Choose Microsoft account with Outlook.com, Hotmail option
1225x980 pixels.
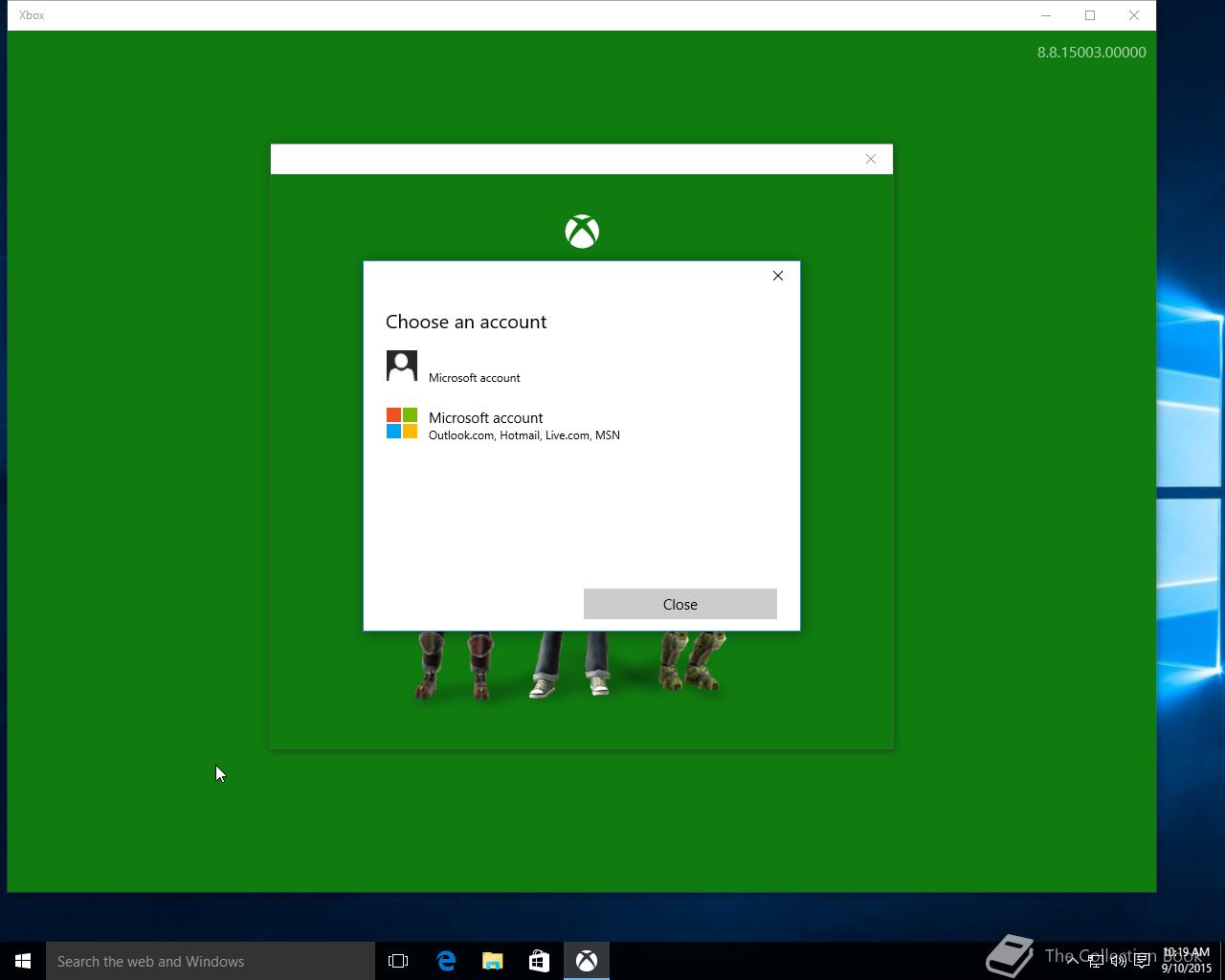point(582,424)
